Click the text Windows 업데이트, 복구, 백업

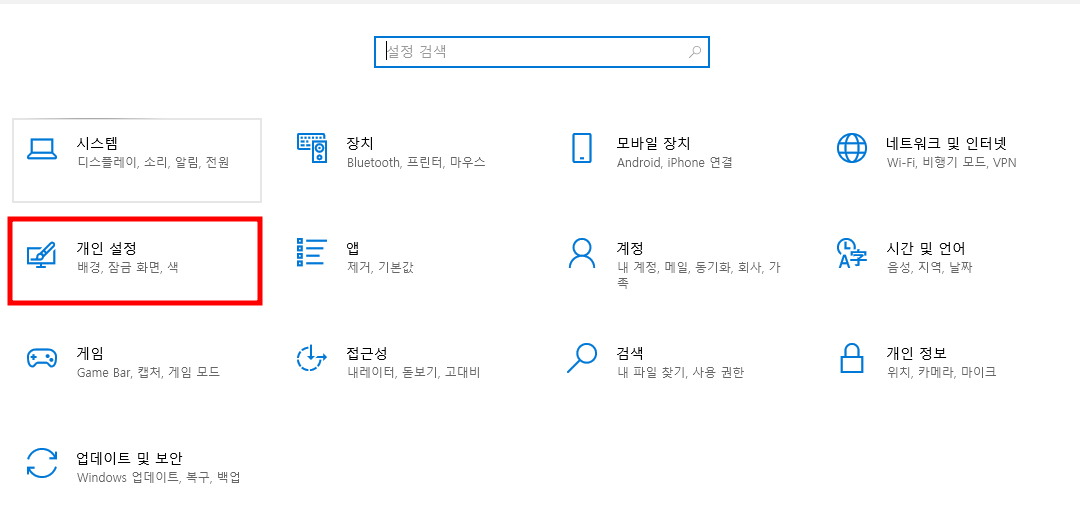tap(158, 477)
